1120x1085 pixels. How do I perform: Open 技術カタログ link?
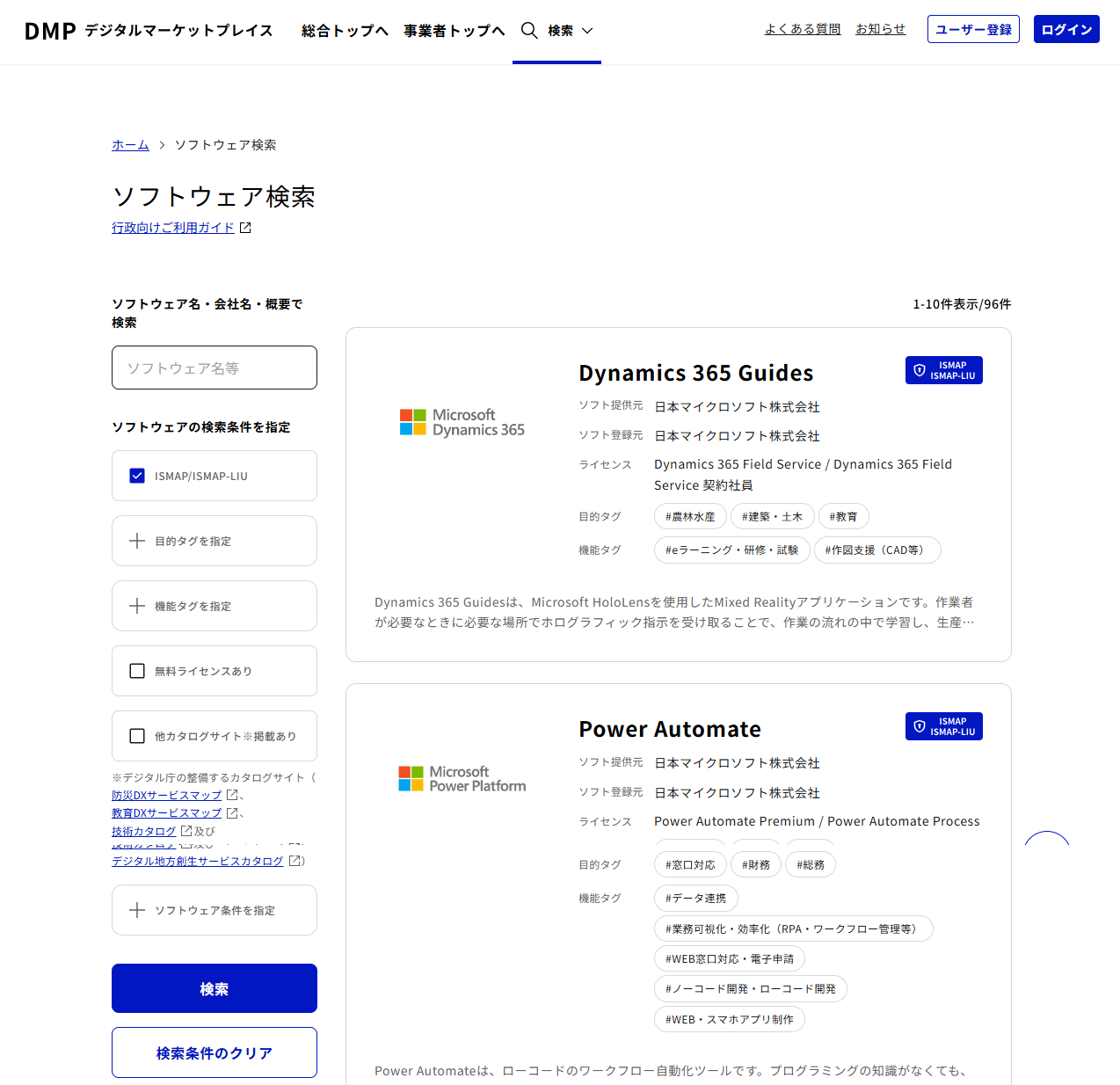point(144,831)
